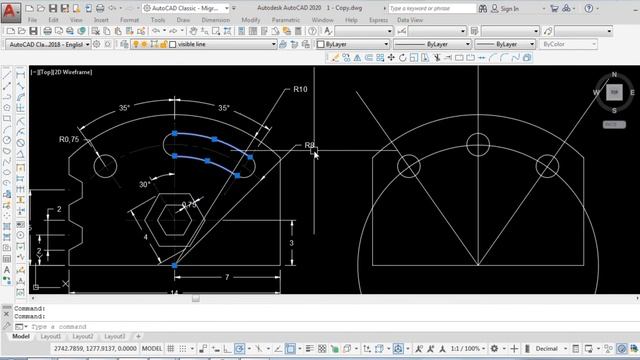Select the Copy tool in the Modify toolbar
Screen dimensions: 640x360
tap(346, 58)
